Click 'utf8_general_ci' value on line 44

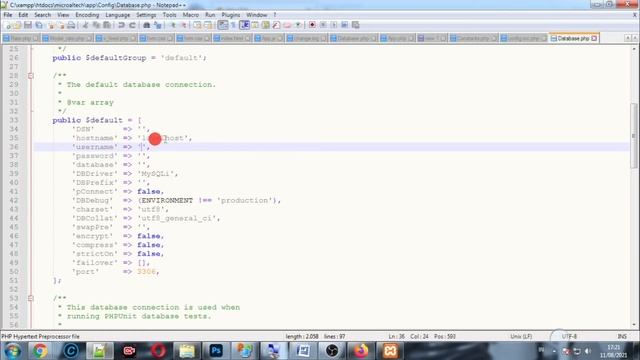177,218
